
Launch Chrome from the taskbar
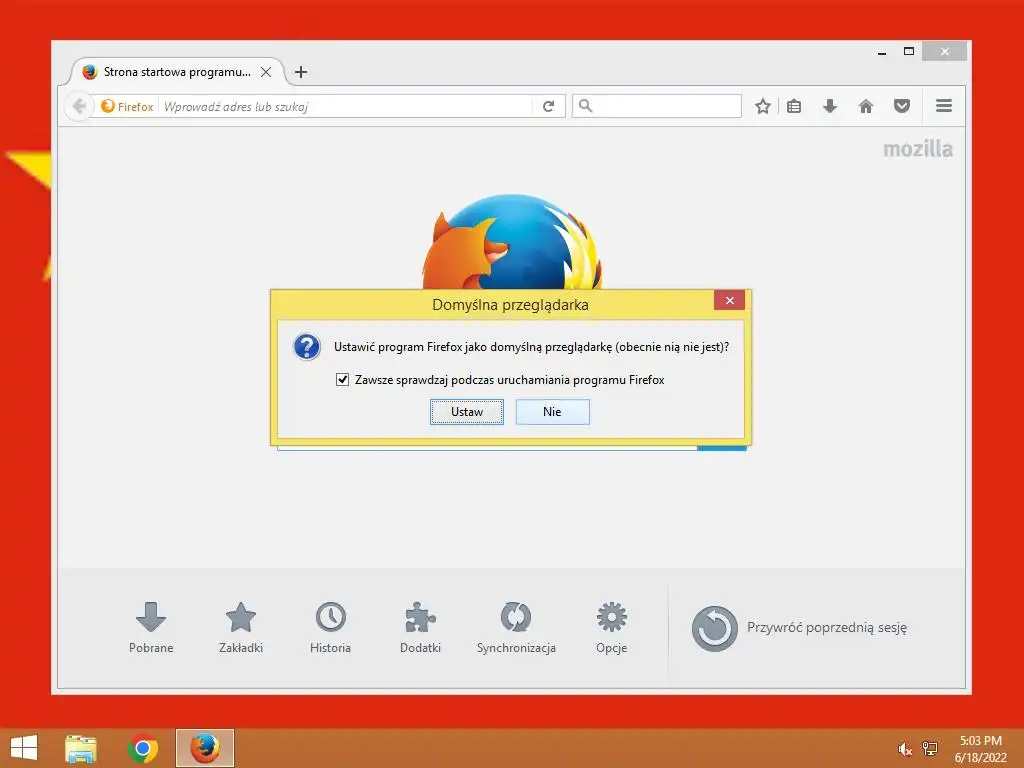[x=143, y=748]
